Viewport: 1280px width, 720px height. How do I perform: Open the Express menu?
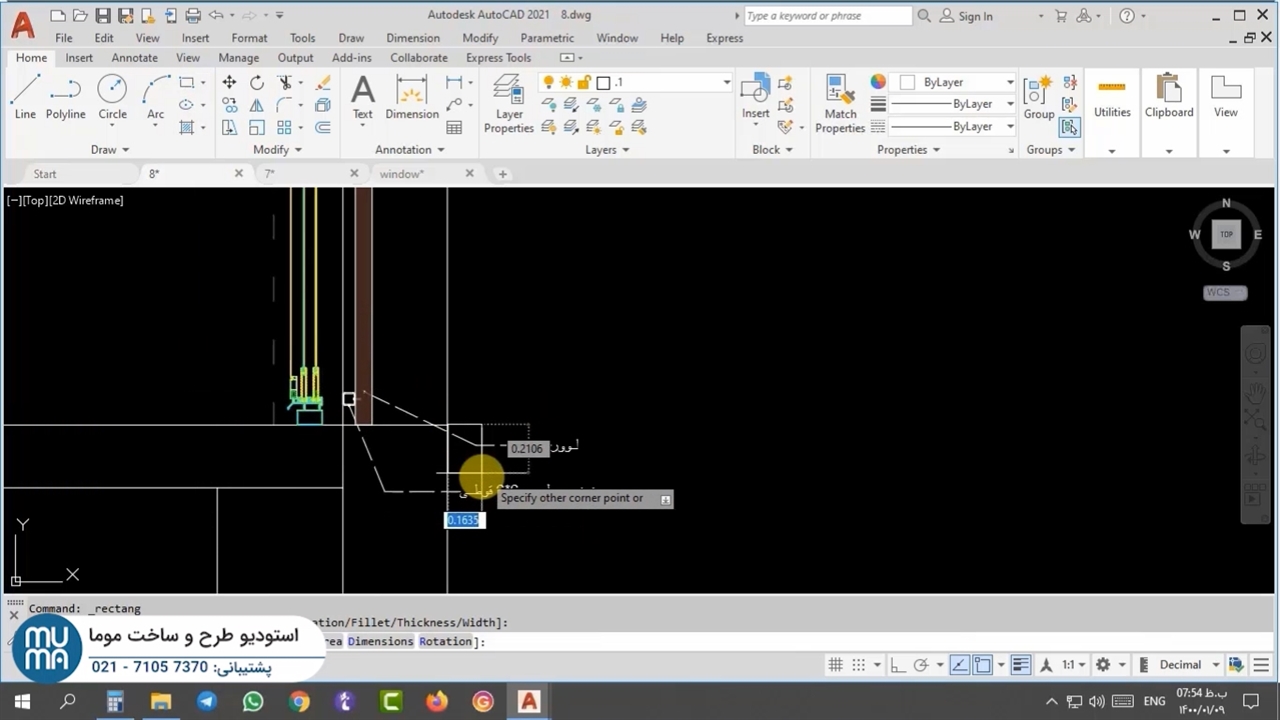(x=724, y=38)
